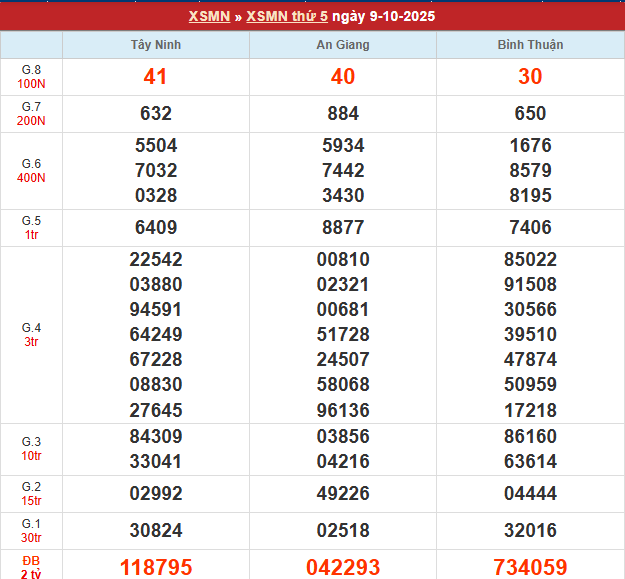This screenshot has height=579, width=625.
Task: Click the G.7 200N prize label
Action: (31, 114)
